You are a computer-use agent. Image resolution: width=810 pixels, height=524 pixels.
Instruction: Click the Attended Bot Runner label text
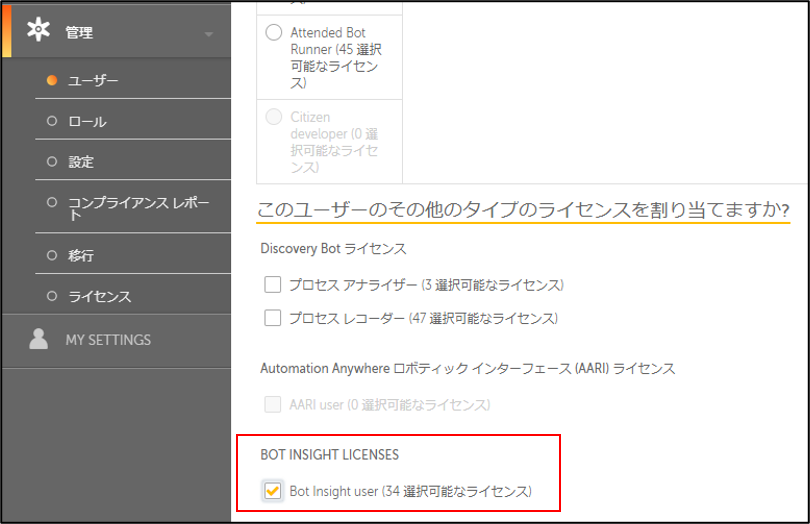(336, 57)
